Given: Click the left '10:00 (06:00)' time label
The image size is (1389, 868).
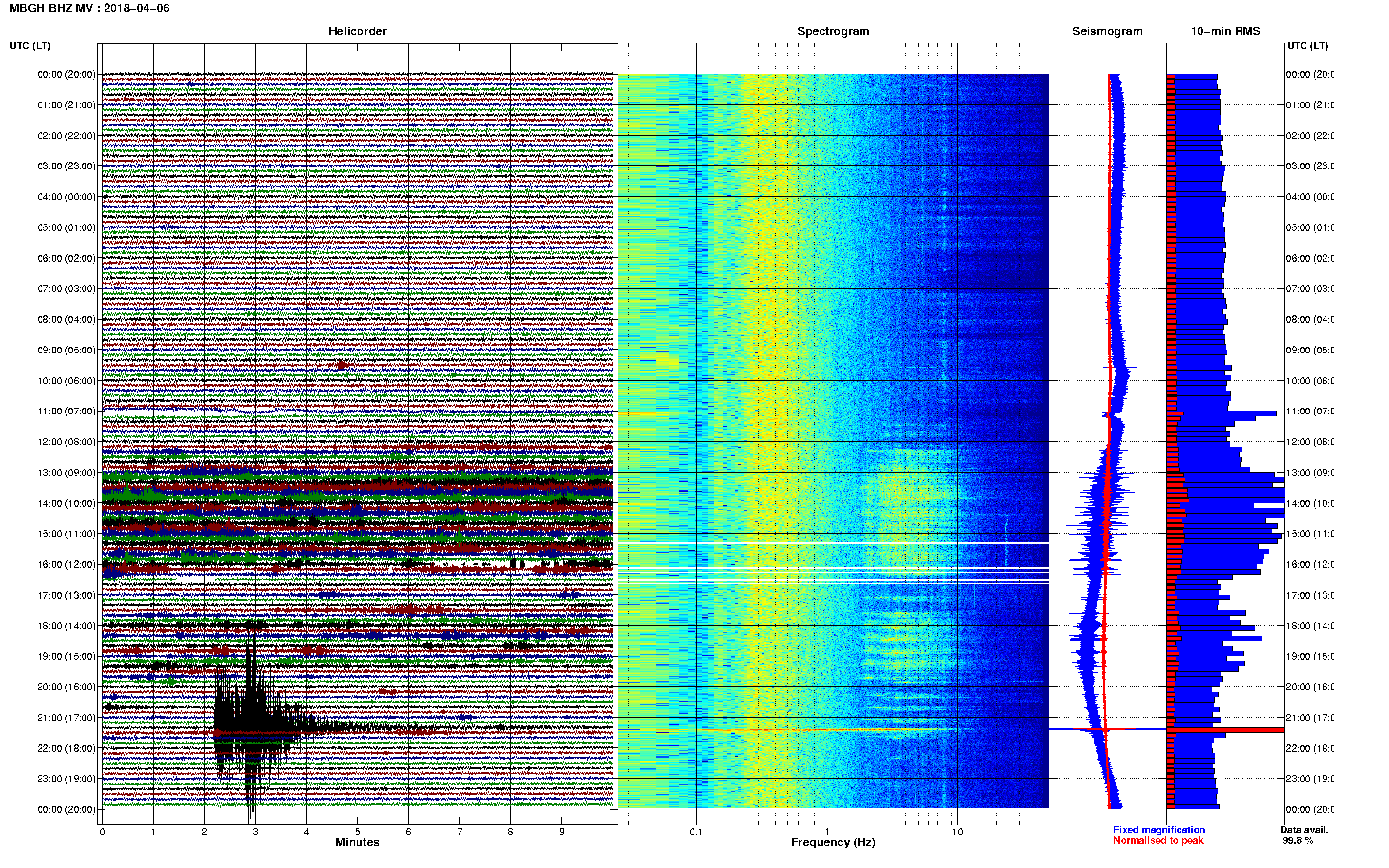Looking at the screenshot, I should [x=66, y=381].
